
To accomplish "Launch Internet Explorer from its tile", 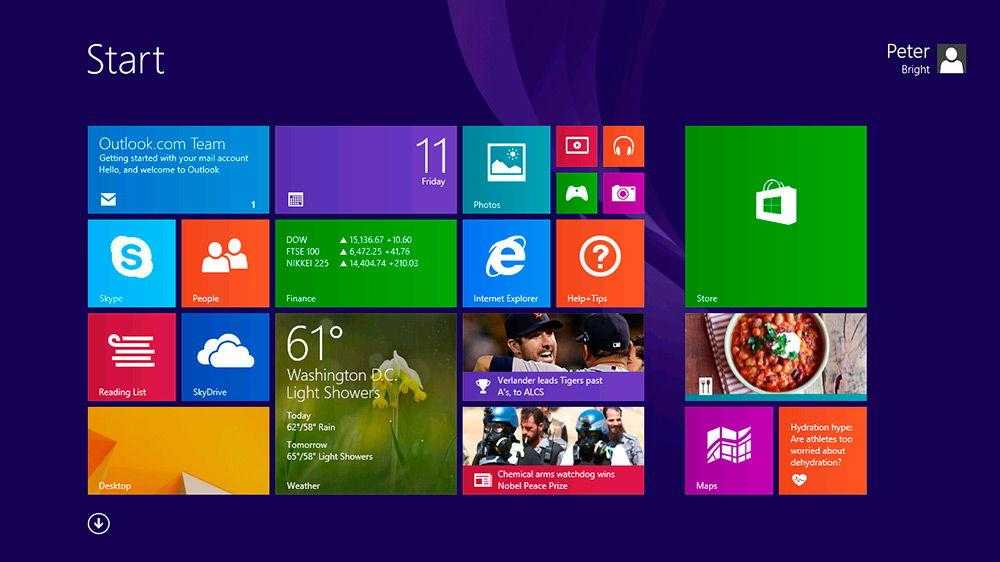I will click(x=506, y=263).
